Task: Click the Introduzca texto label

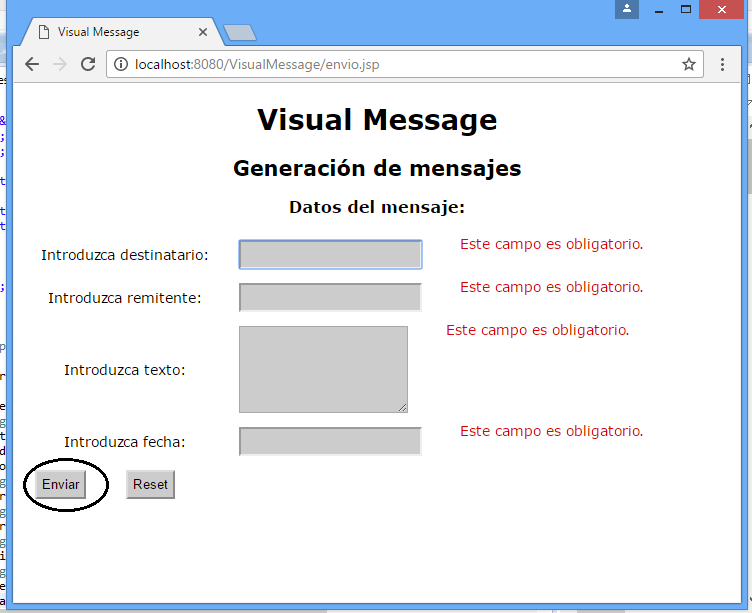Action: point(125,370)
